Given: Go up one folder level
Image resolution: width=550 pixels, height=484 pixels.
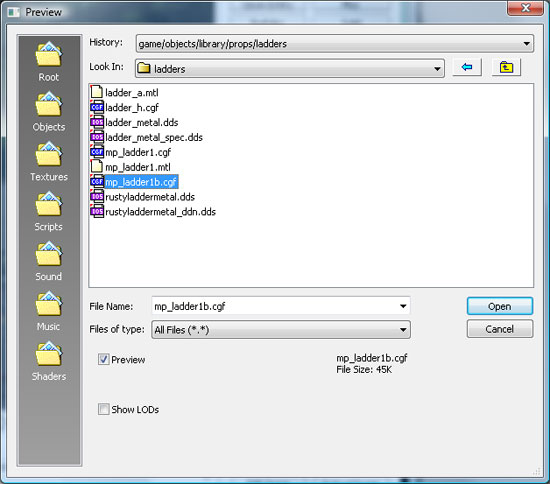Looking at the screenshot, I should coord(506,67).
